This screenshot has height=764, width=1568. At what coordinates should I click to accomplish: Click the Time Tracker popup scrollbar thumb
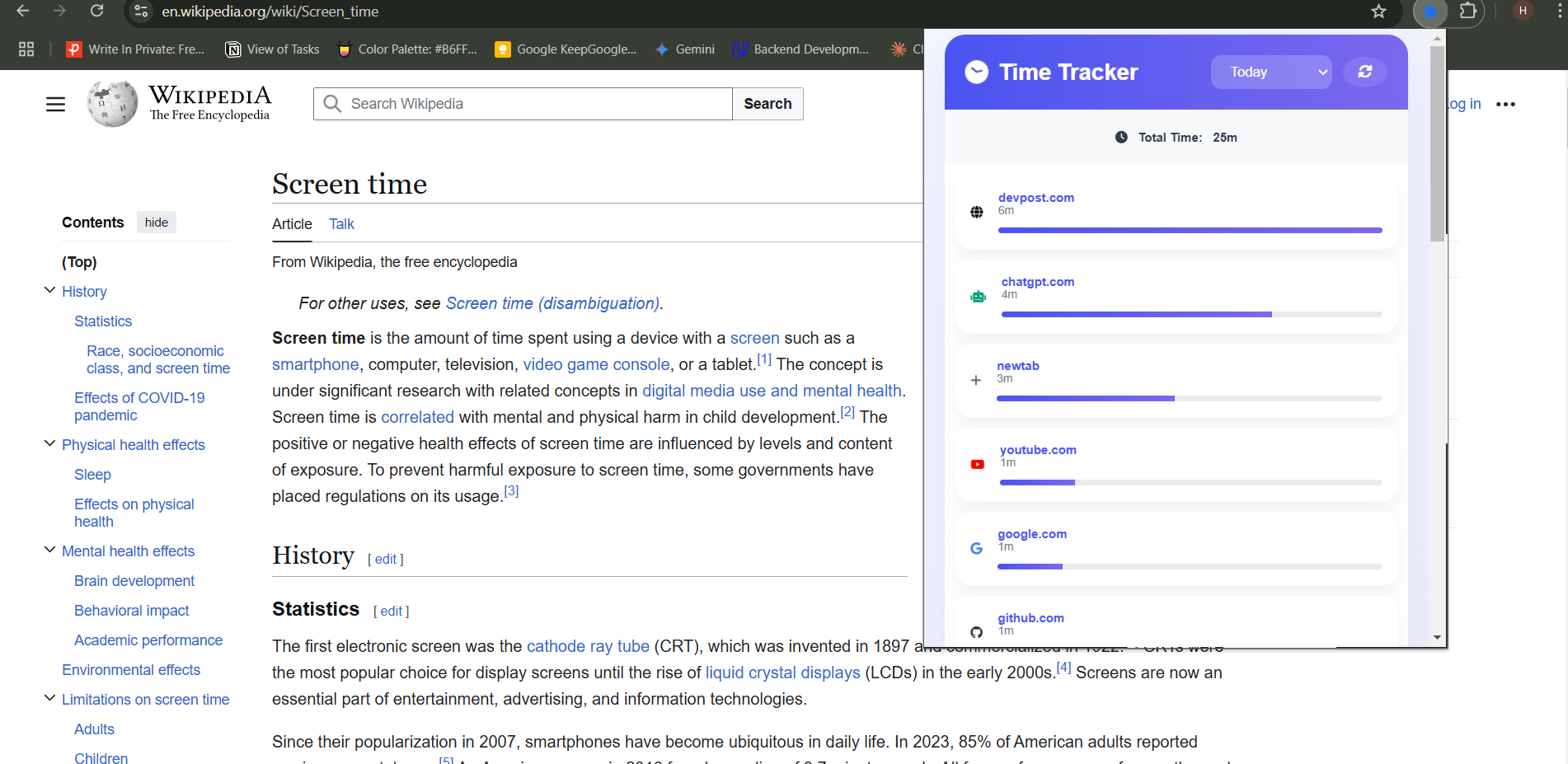point(1437,143)
